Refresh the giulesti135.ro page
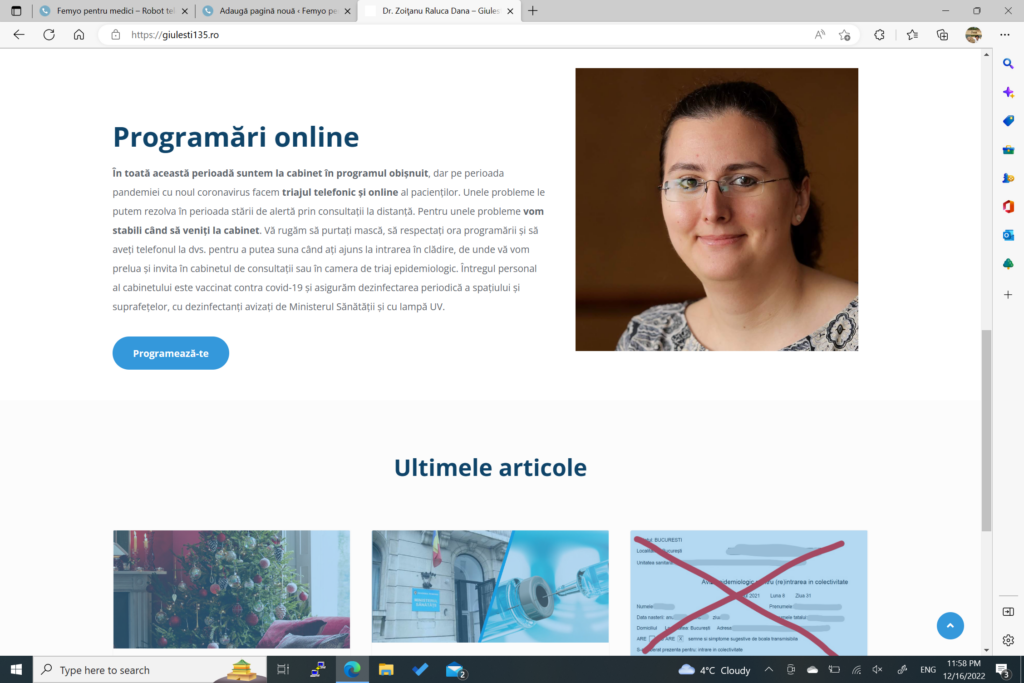The height and width of the screenshot is (683, 1024). 49,35
